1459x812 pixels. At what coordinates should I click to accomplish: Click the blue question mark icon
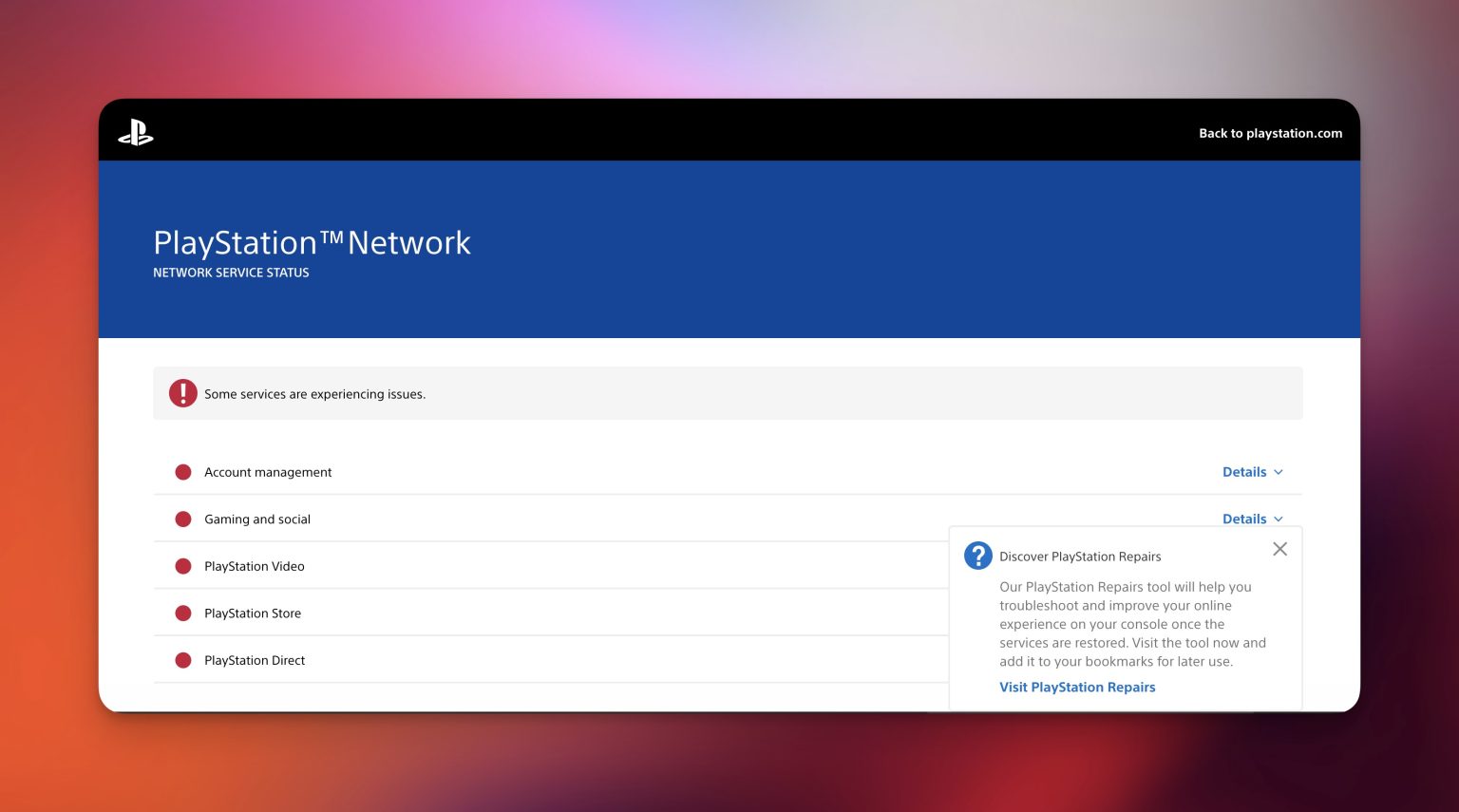click(x=977, y=556)
